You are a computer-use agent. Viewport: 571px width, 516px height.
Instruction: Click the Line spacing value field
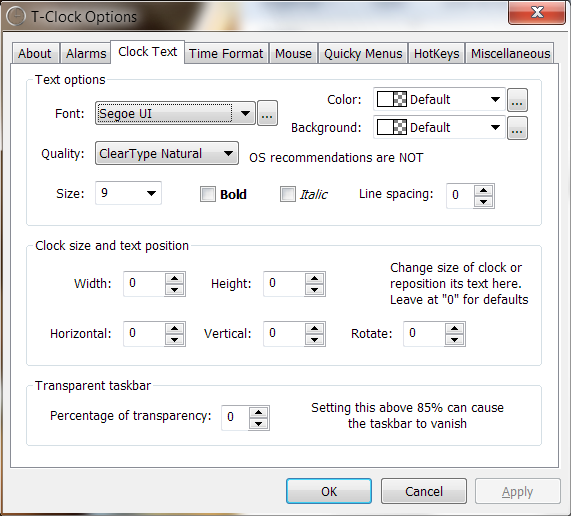point(460,195)
